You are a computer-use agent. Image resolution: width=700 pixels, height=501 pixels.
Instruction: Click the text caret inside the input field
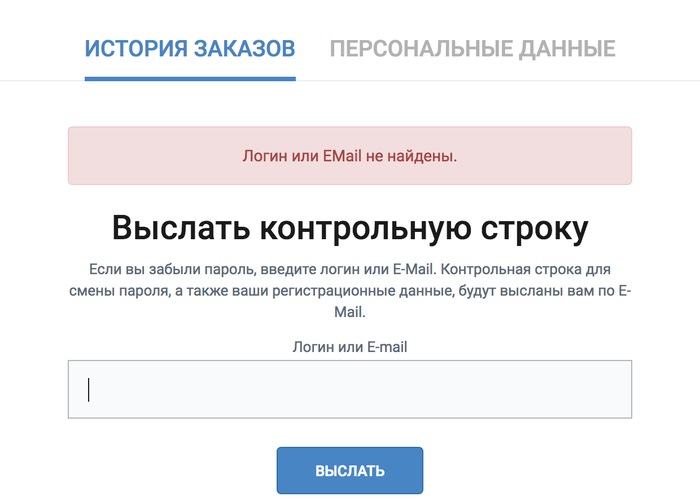coord(89,389)
